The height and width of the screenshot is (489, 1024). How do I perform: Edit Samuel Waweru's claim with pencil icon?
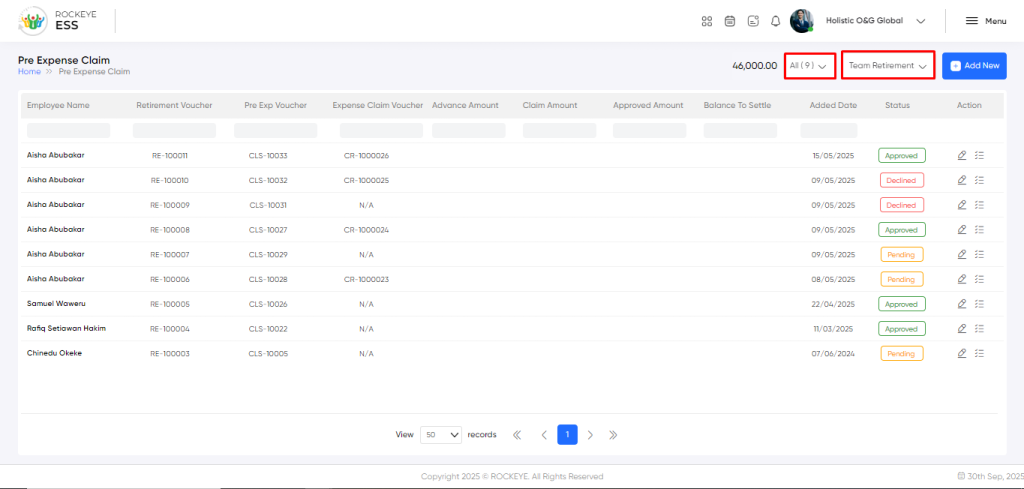[x=962, y=304]
